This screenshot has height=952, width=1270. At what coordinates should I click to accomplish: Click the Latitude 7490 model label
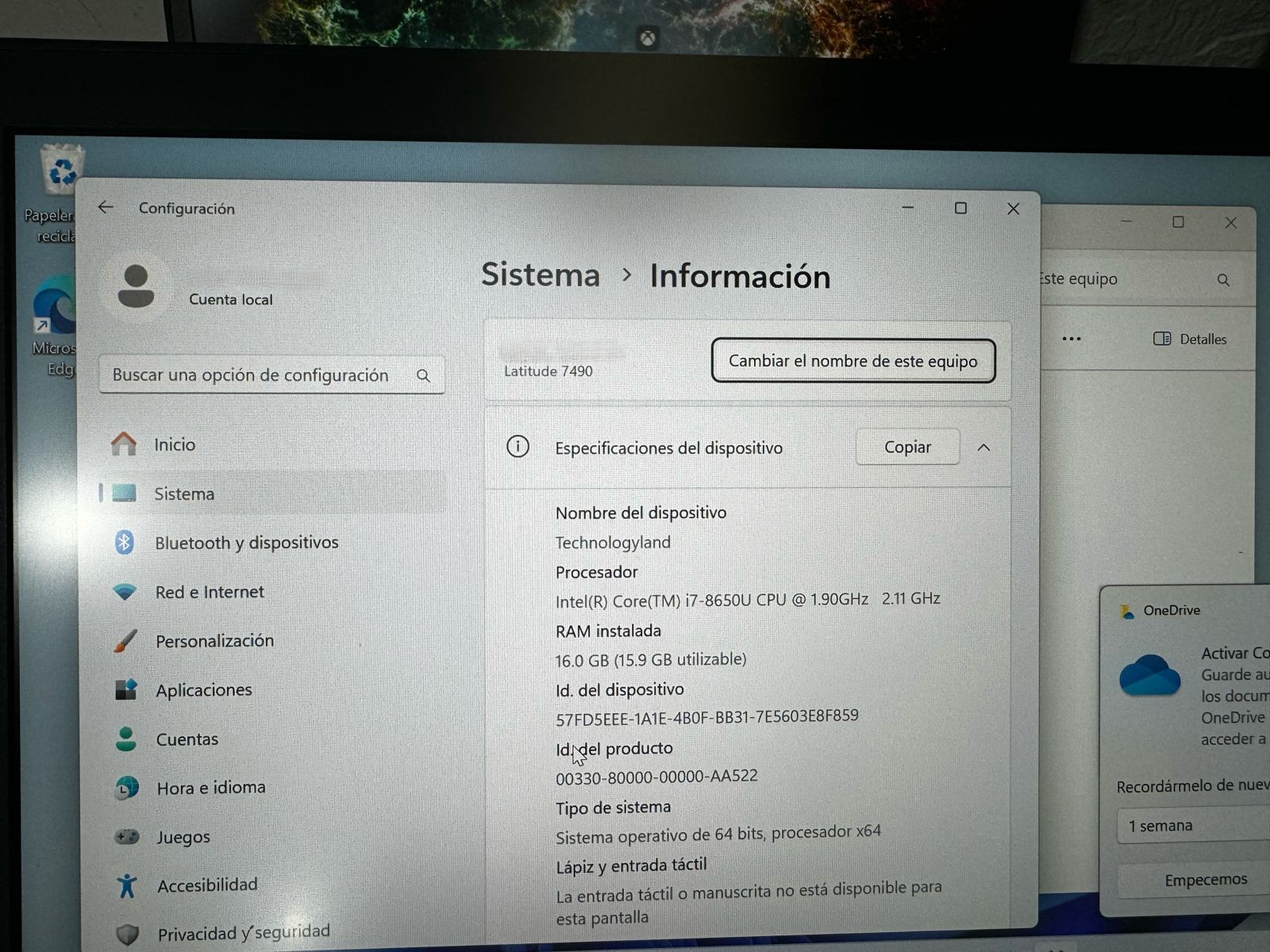coord(548,371)
